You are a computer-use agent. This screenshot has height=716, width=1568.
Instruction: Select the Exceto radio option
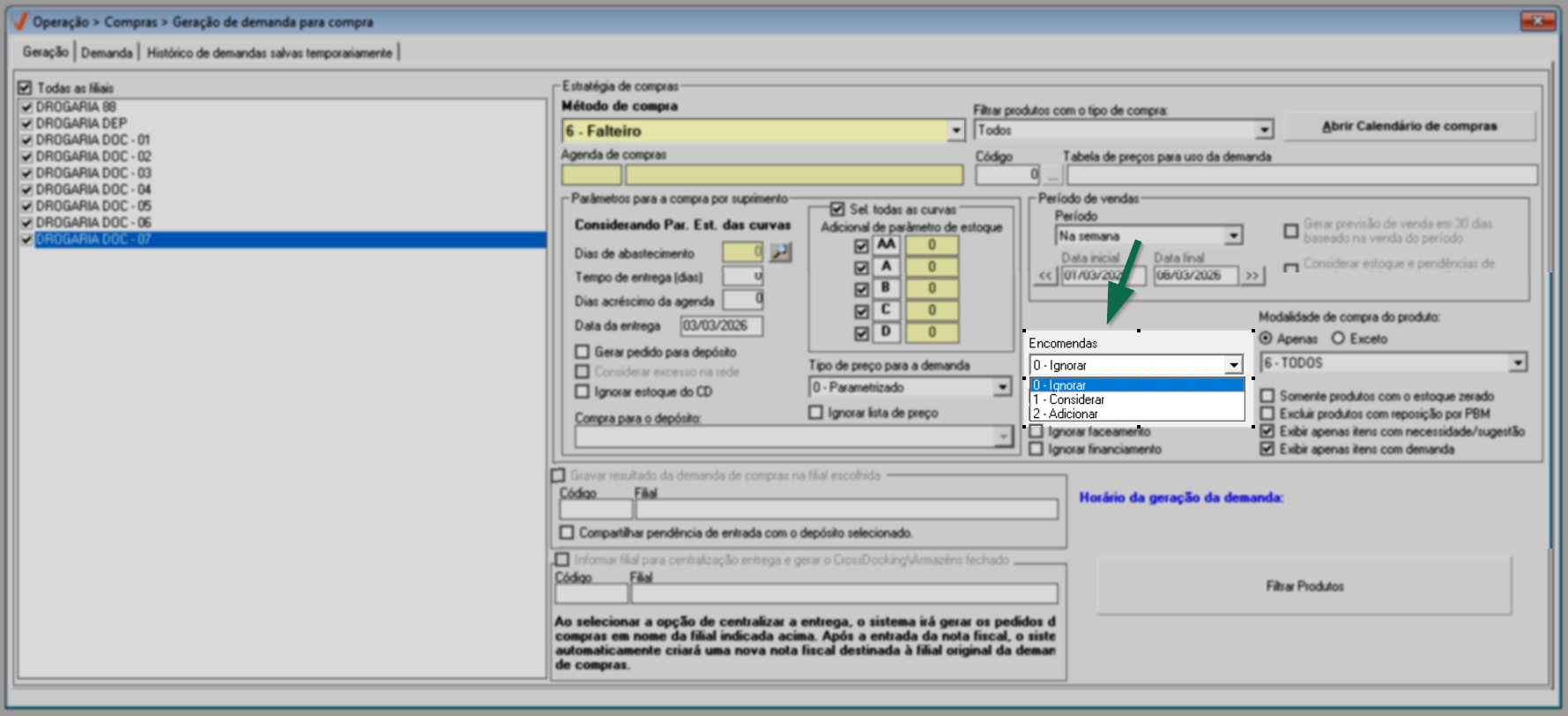tap(1338, 339)
